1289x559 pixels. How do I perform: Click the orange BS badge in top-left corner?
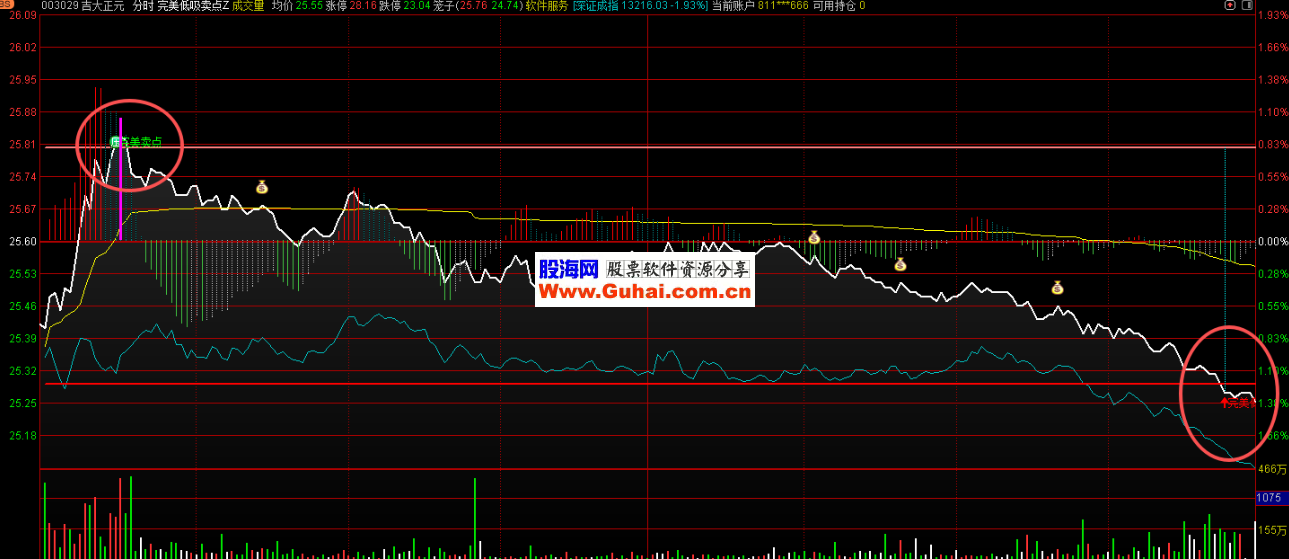point(4,6)
